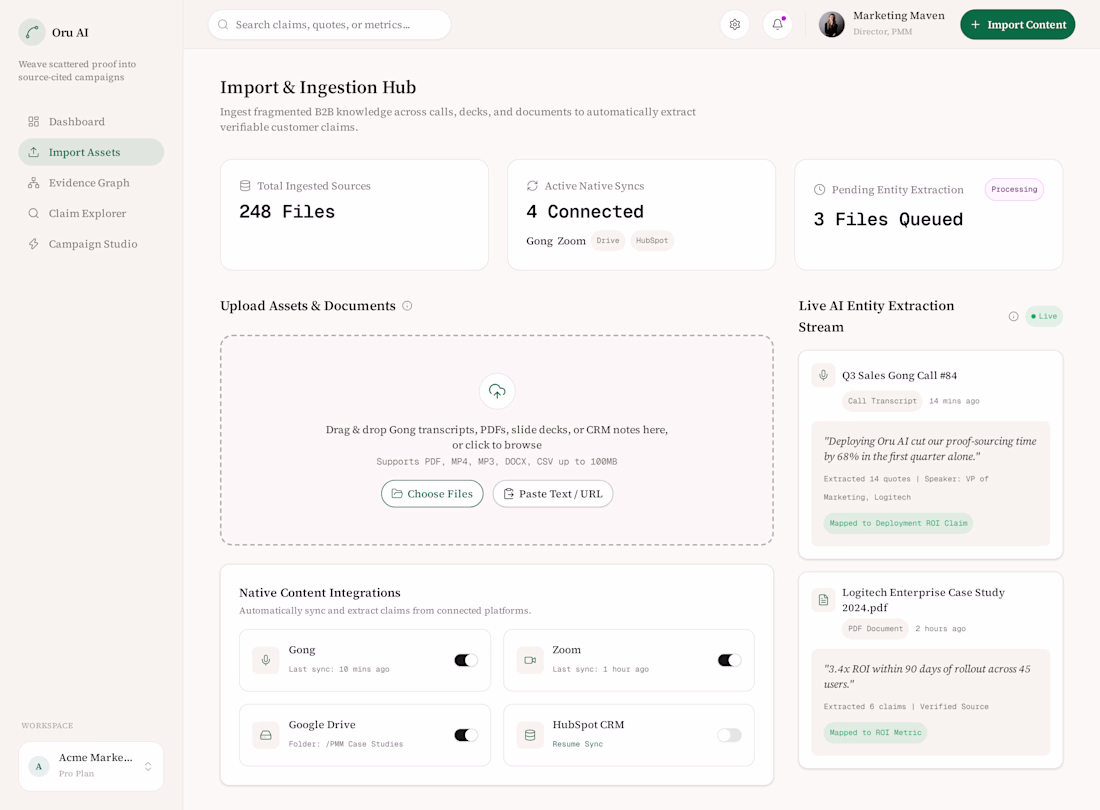Image resolution: width=1100 pixels, height=810 pixels.
Task: Click the info icon beside Live AI Entity Extraction Stream
Action: 1013,316
